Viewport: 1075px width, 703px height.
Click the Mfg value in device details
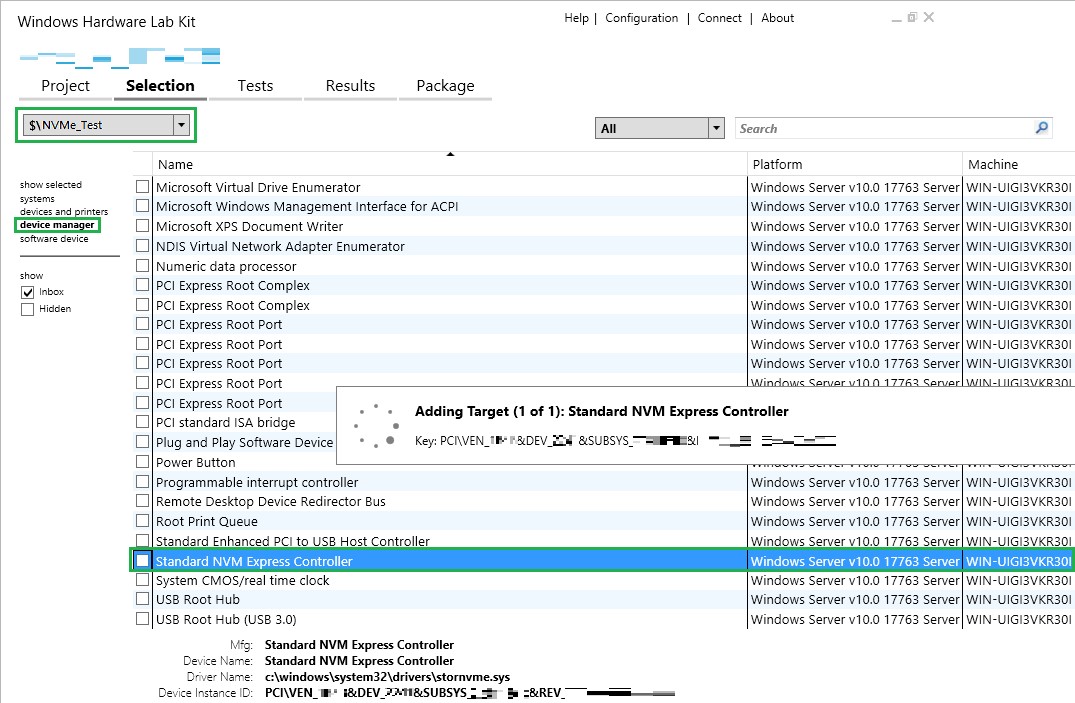tap(359, 645)
